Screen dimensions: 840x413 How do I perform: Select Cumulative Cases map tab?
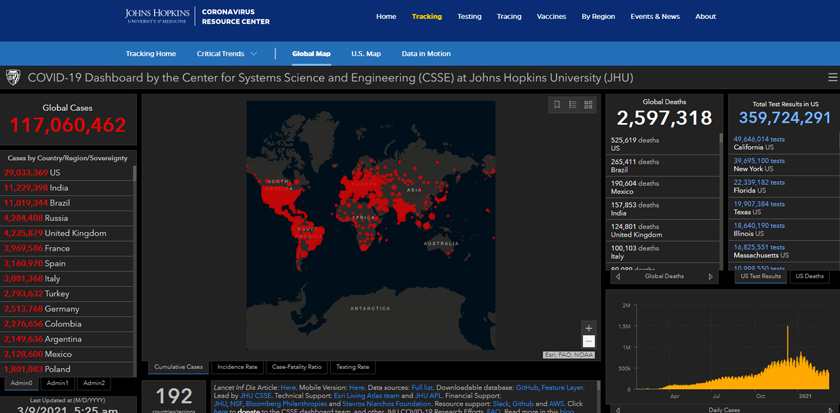click(x=178, y=367)
